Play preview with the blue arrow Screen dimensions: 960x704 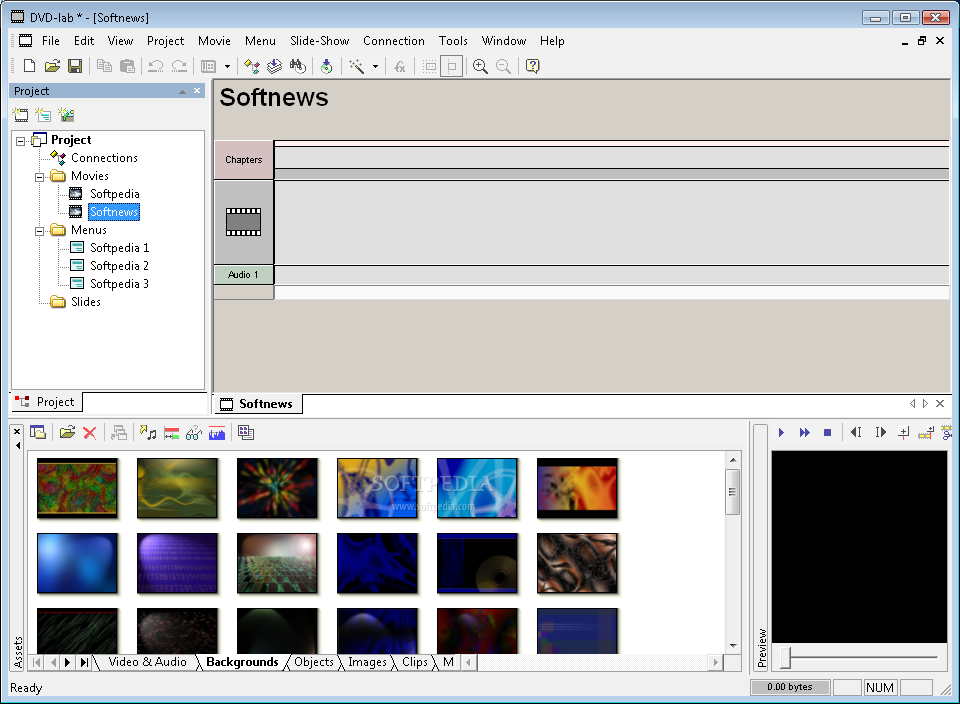[x=781, y=433]
